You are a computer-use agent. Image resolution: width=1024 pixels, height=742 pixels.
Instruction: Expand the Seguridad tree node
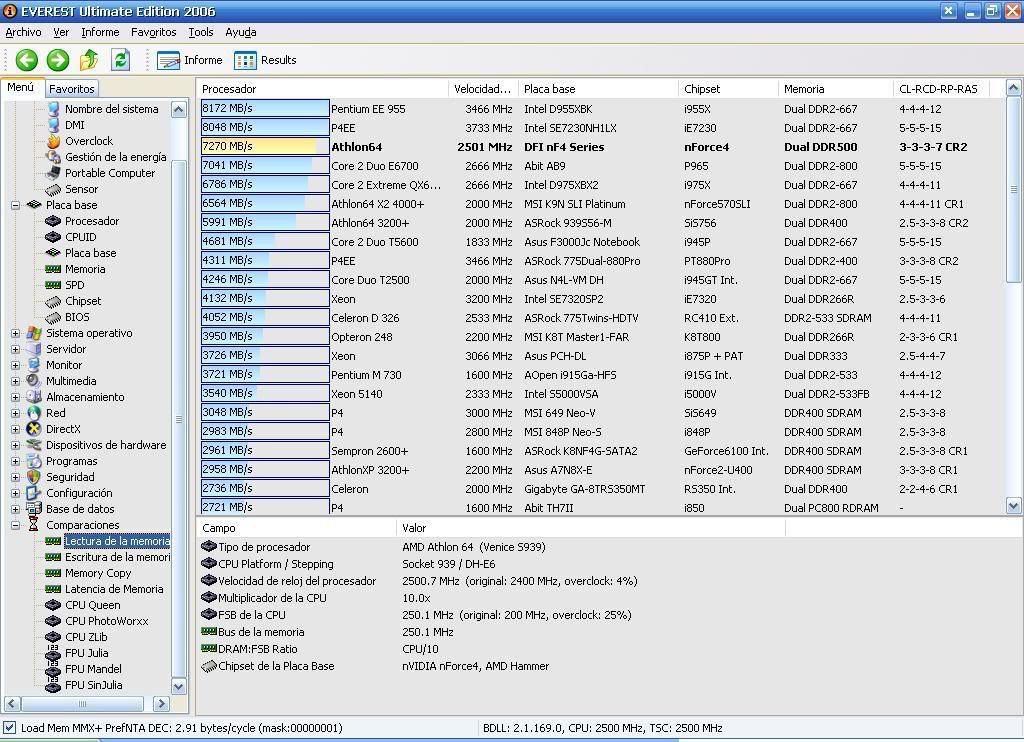tap(15, 477)
